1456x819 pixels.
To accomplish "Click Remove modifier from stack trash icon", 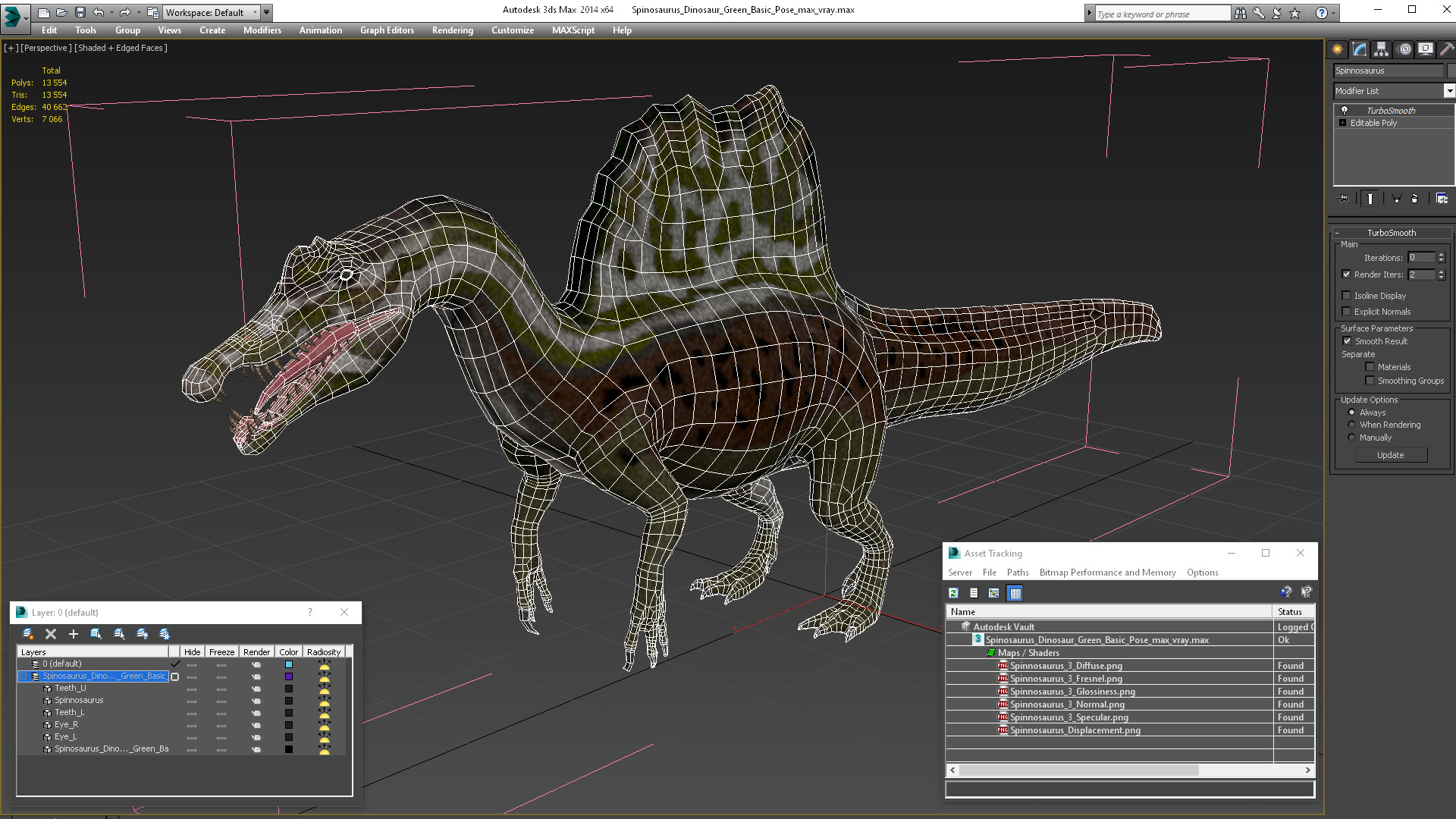I will [x=1414, y=199].
